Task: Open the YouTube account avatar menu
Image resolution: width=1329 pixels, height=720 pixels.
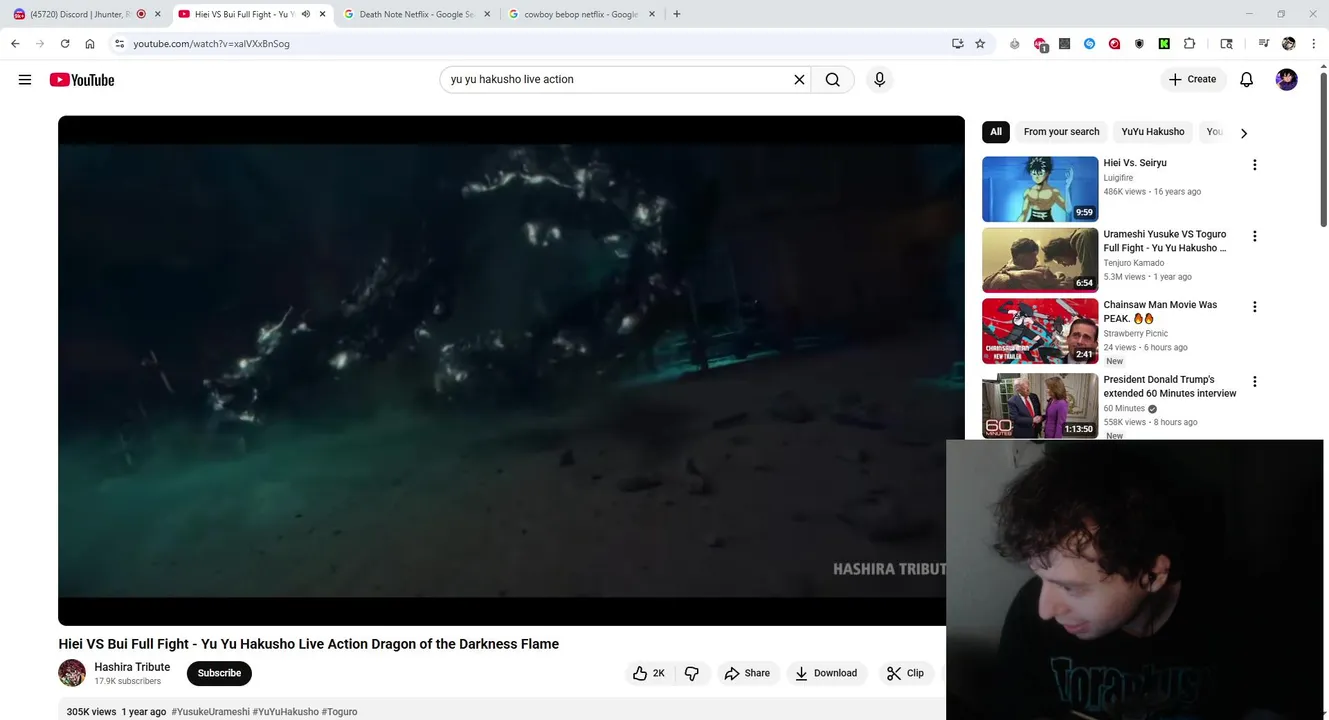Action: point(1287,80)
